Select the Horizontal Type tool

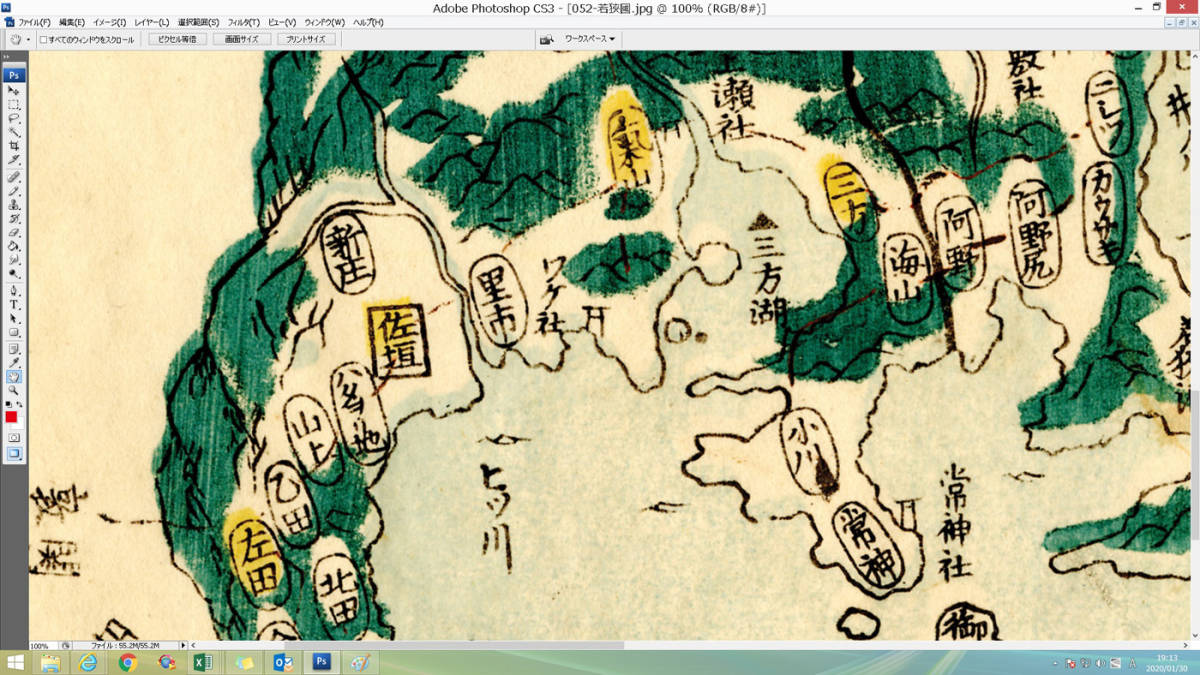coord(14,304)
